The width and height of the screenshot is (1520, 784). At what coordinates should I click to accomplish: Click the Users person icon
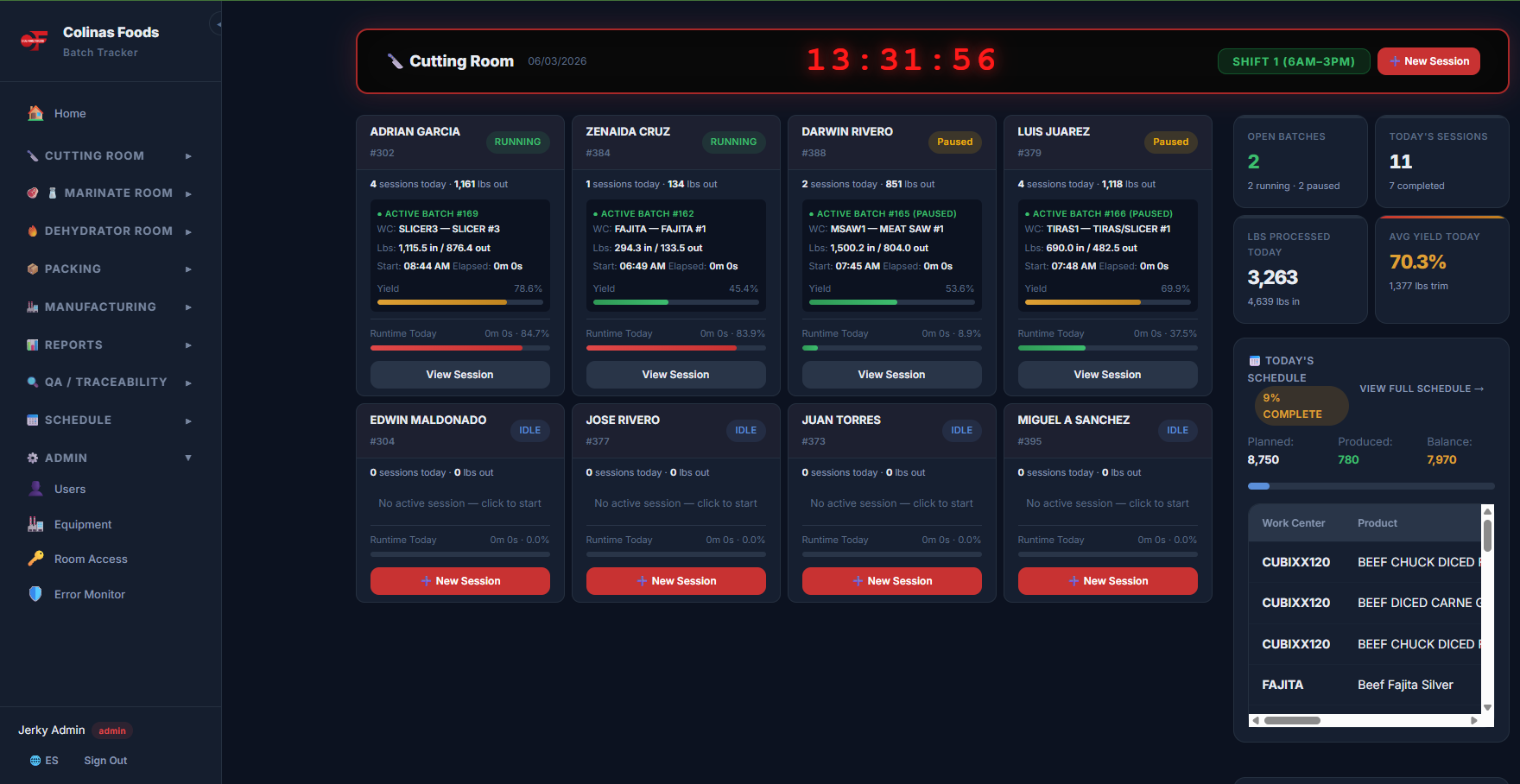(x=35, y=489)
